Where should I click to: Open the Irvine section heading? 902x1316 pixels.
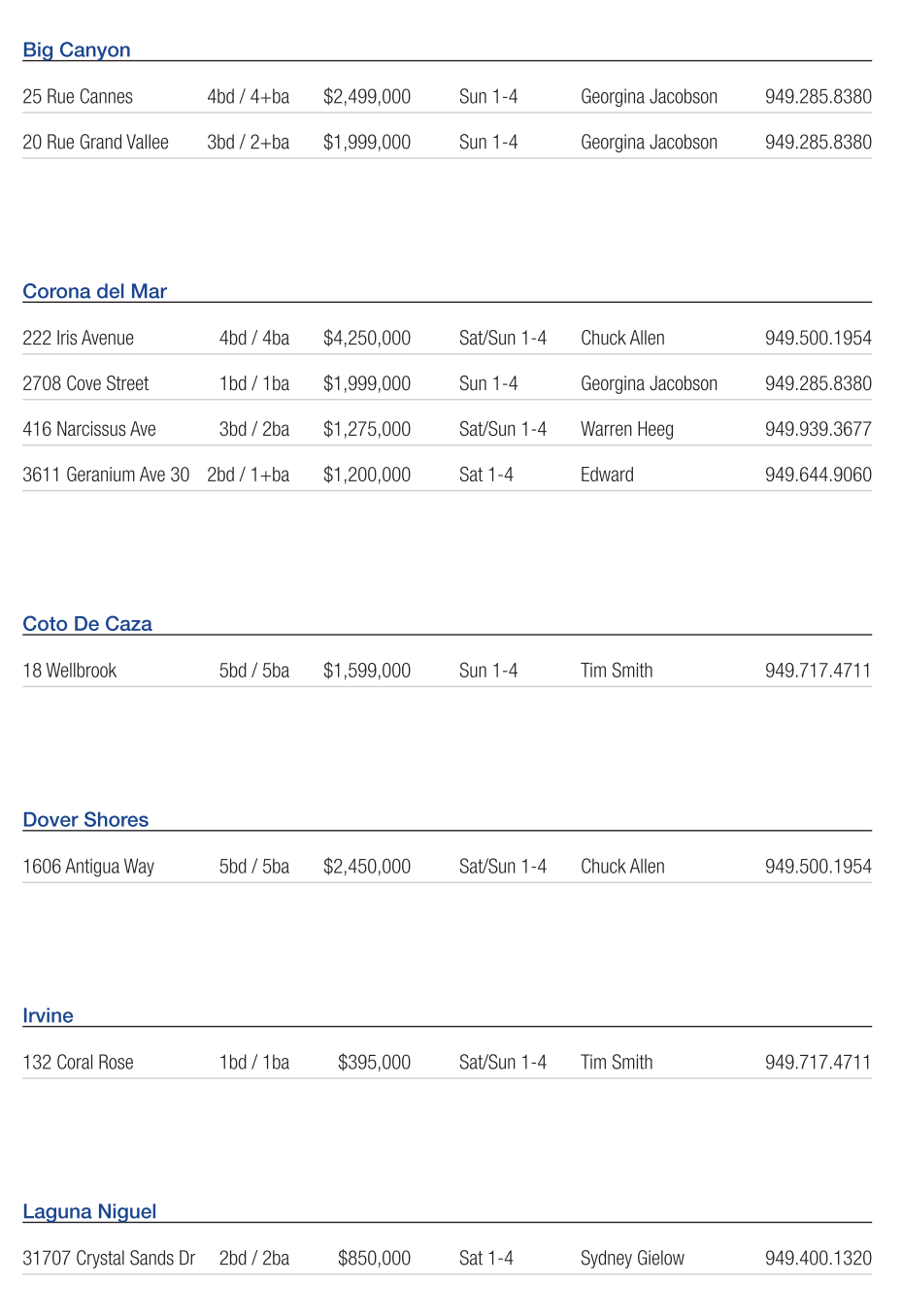[48, 1016]
